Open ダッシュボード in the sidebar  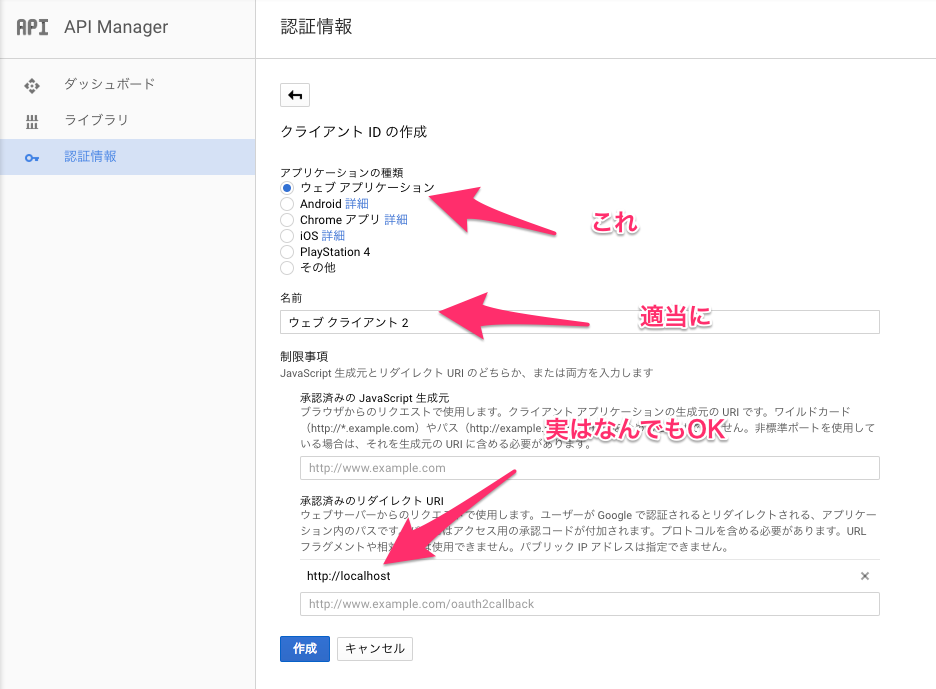(109, 84)
